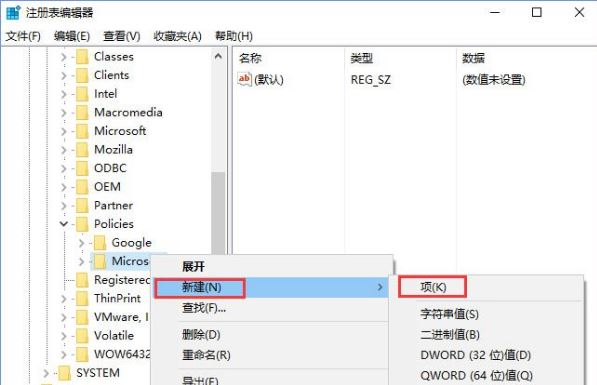Click the REG_SZ type cell
Image resolution: width=597 pixels, height=385 pixels.
[370, 80]
